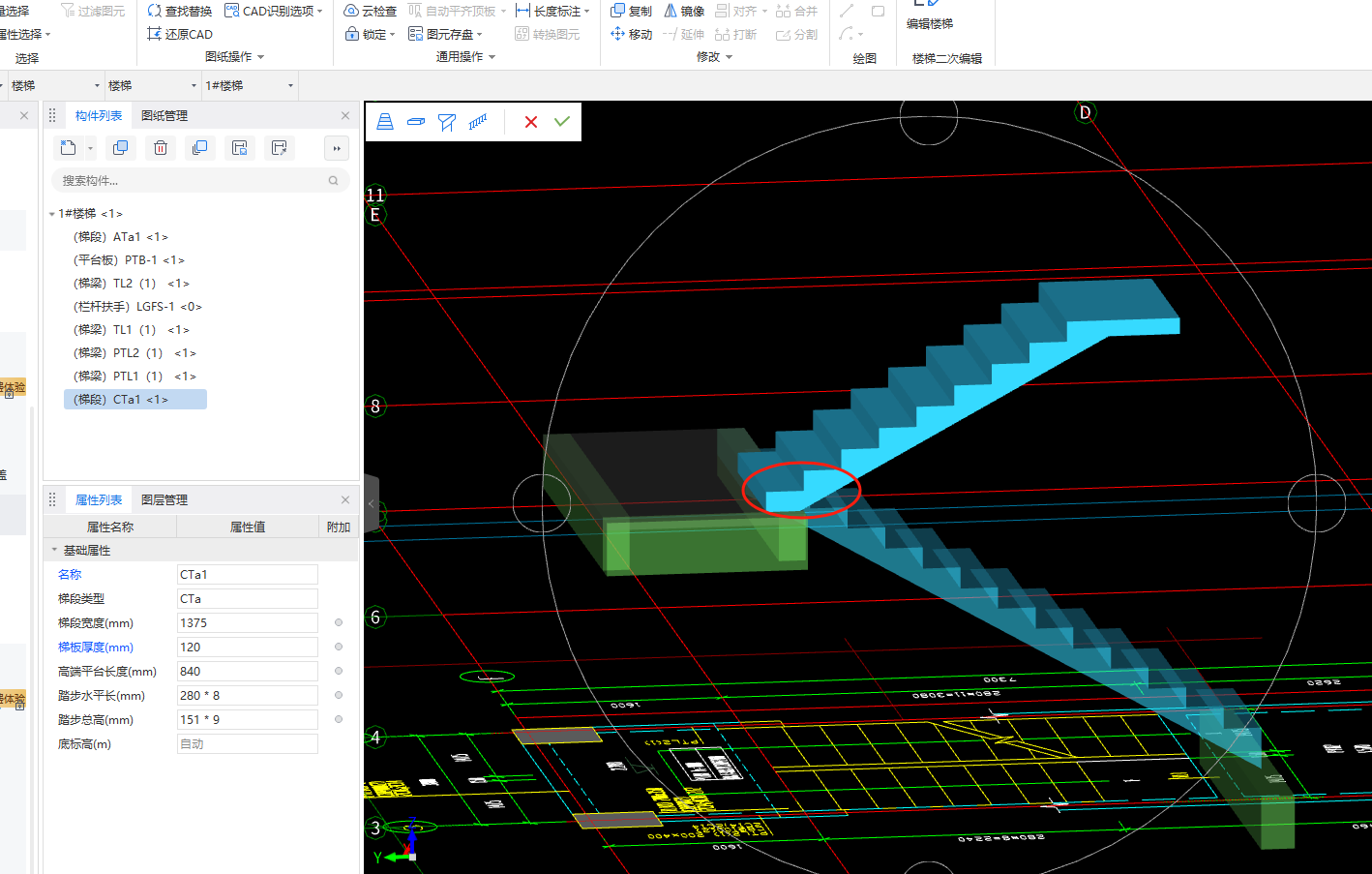Screen dimensions: 1372x874
Task: Edit the 梯段类型 value field
Action: click(248, 599)
